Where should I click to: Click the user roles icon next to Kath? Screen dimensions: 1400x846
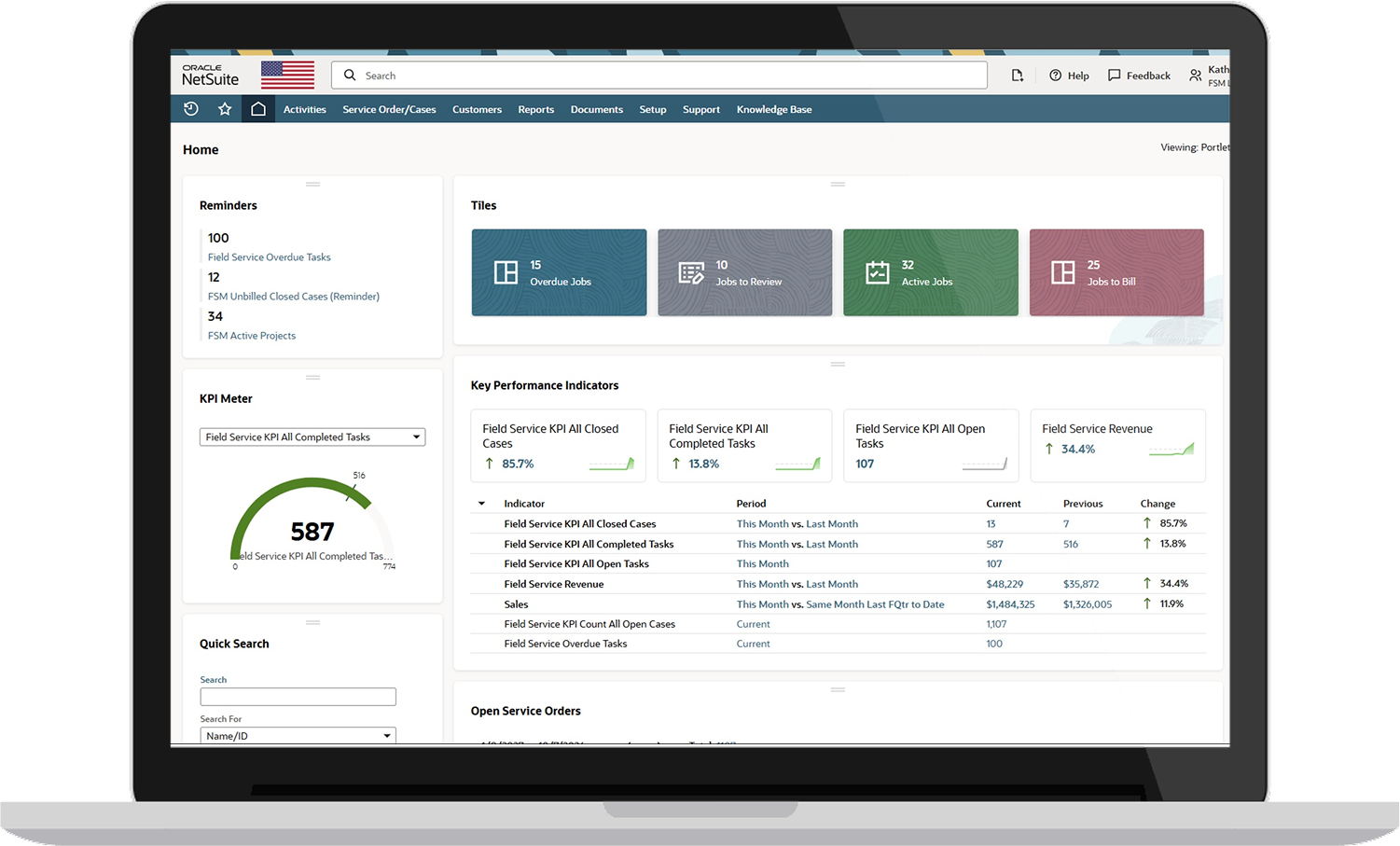[1197, 73]
